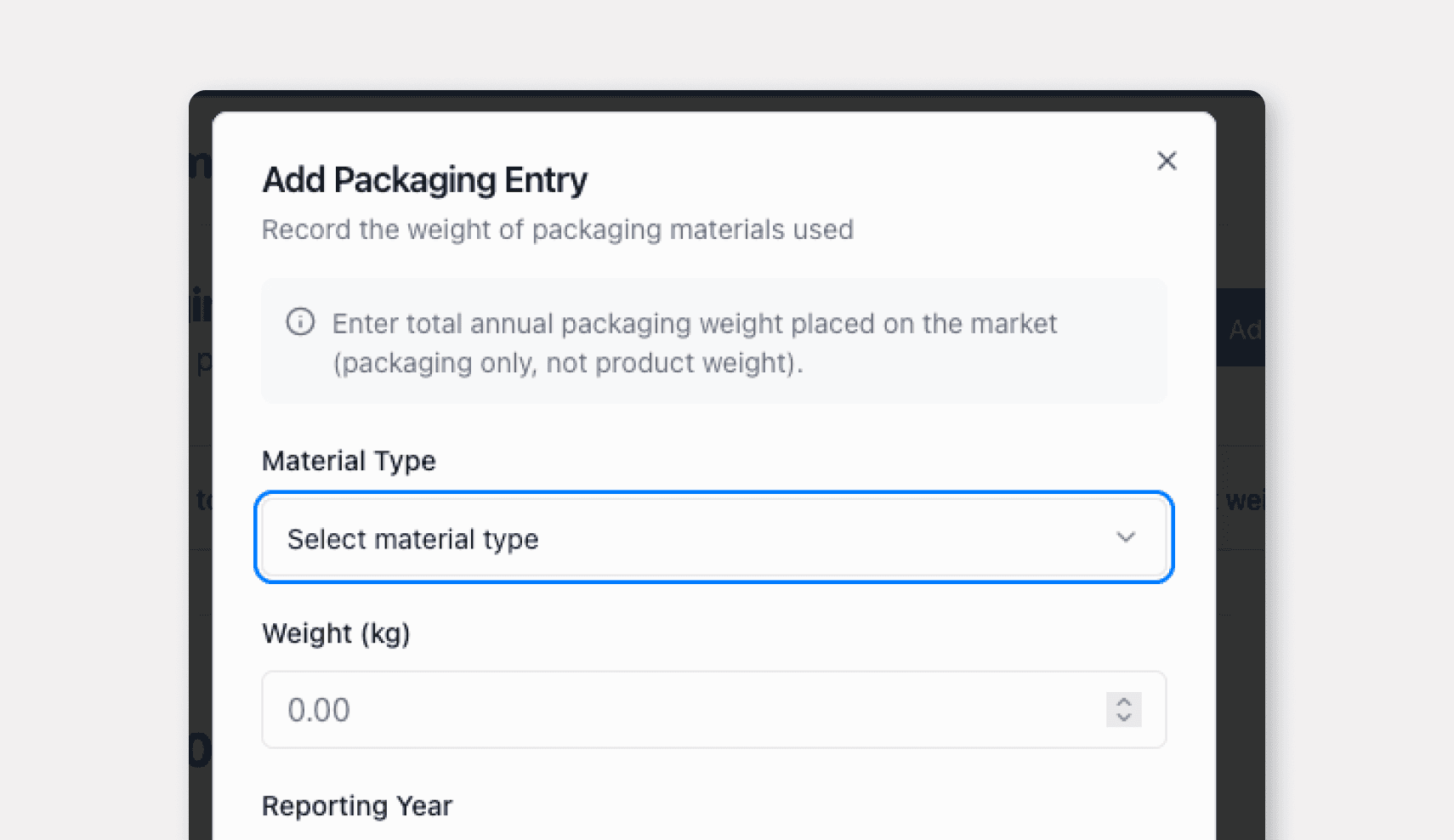This screenshot has width=1454, height=840.
Task: Open the Material Type dropdown
Action: click(713, 538)
